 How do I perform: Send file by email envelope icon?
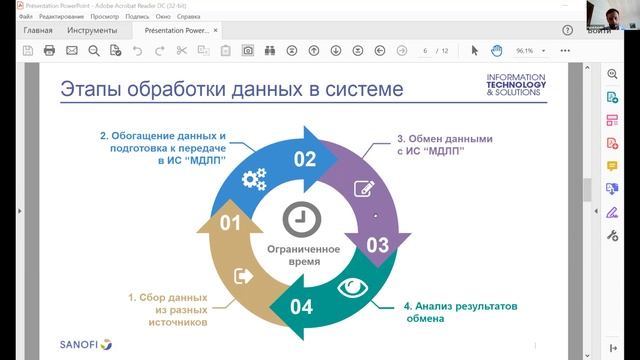(x=72, y=51)
